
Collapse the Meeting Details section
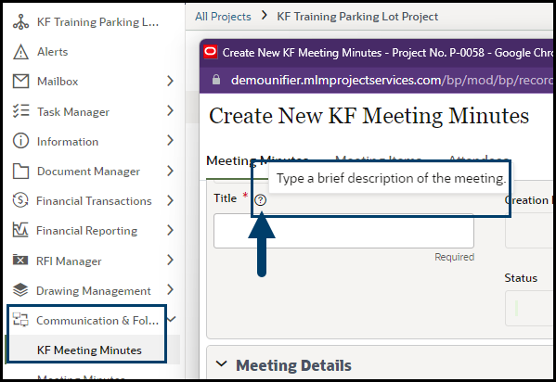tap(221, 364)
